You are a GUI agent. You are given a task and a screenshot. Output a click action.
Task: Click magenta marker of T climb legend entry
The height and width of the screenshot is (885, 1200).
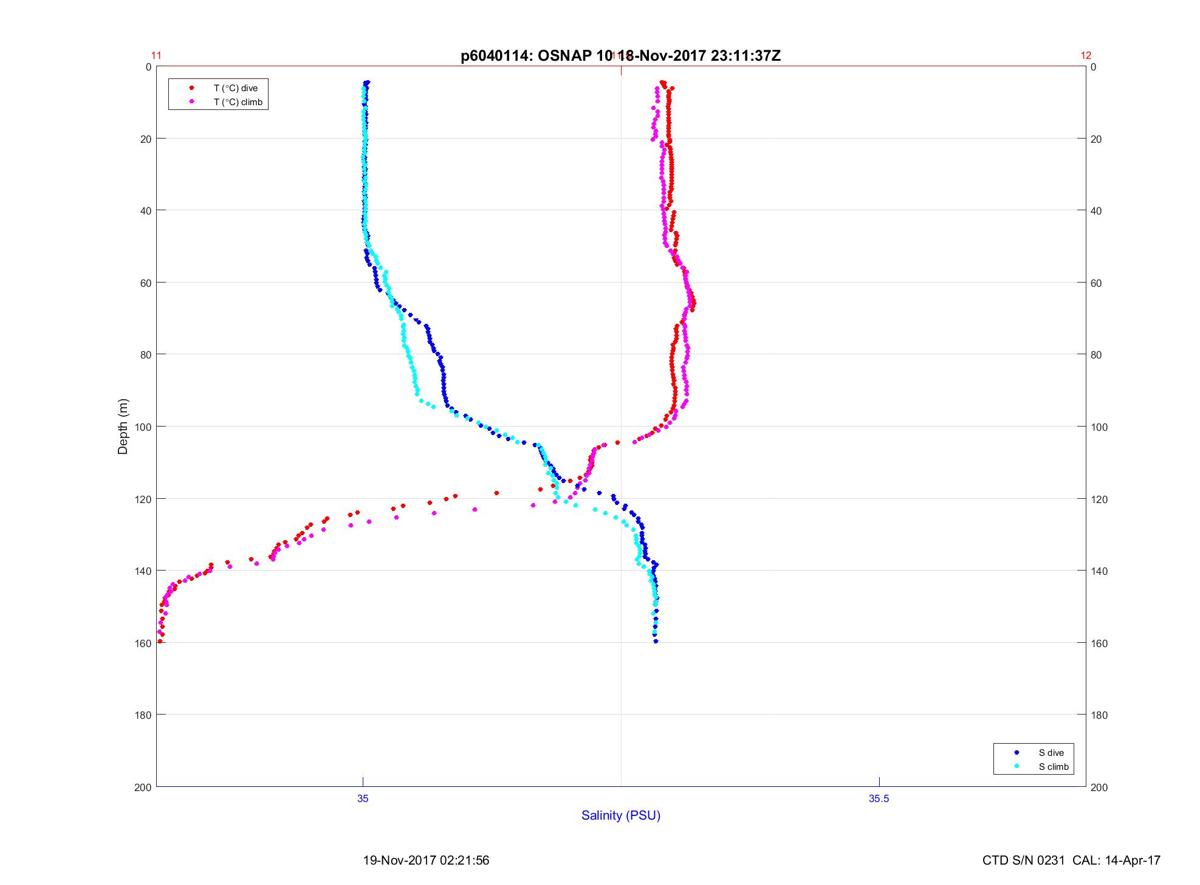tap(191, 102)
